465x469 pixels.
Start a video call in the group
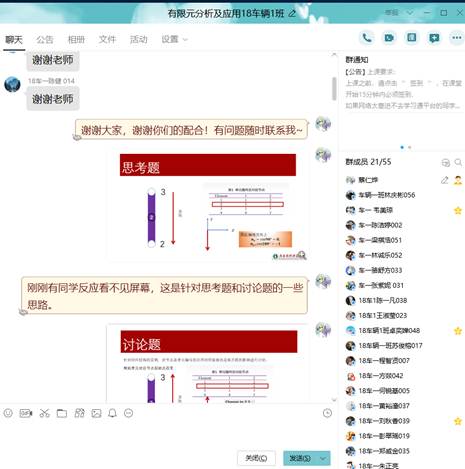coord(389,38)
